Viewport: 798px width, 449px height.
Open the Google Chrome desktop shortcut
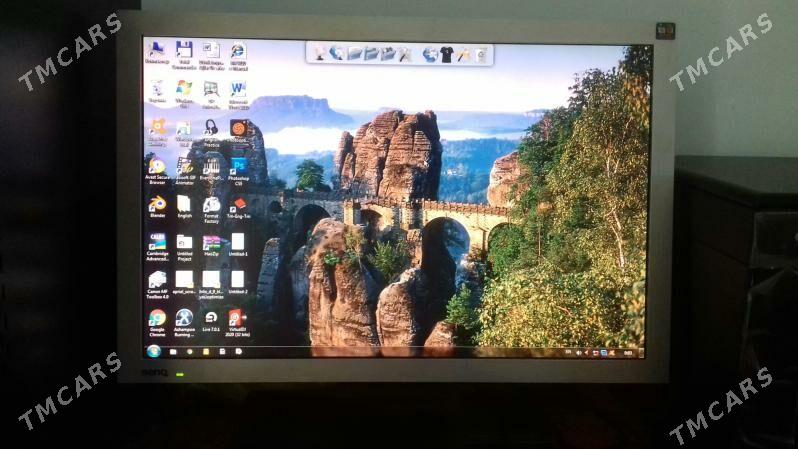[x=158, y=318]
